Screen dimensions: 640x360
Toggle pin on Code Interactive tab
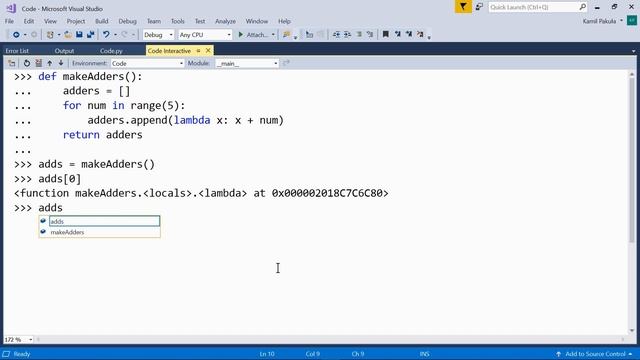198,51
